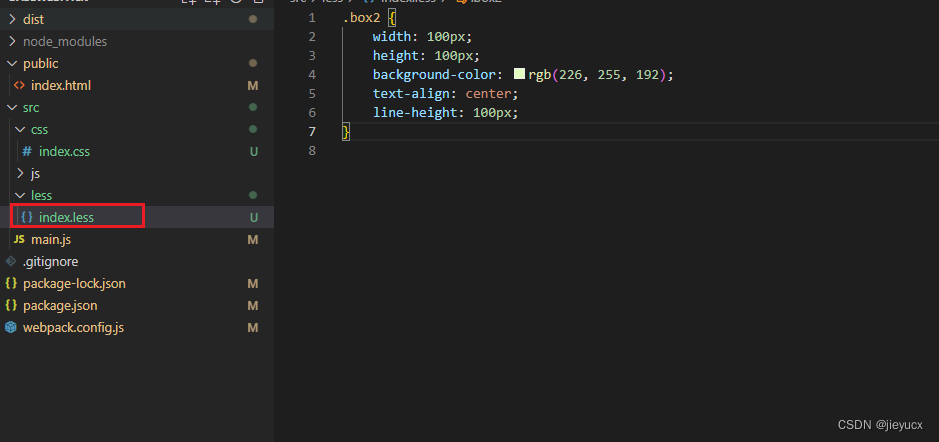
Task: Open package.json file name
Action: (x=60, y=305)
